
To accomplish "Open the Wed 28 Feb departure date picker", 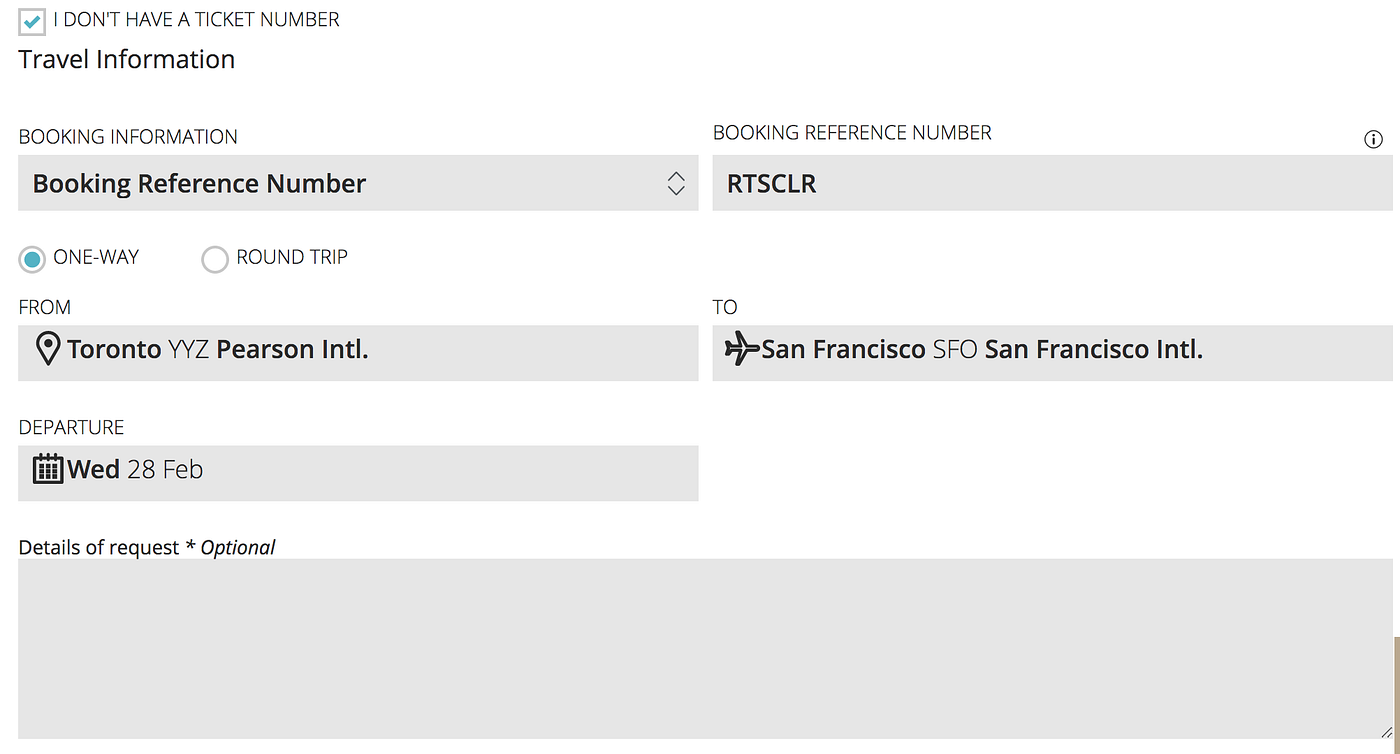I will (x=357, y=473).
